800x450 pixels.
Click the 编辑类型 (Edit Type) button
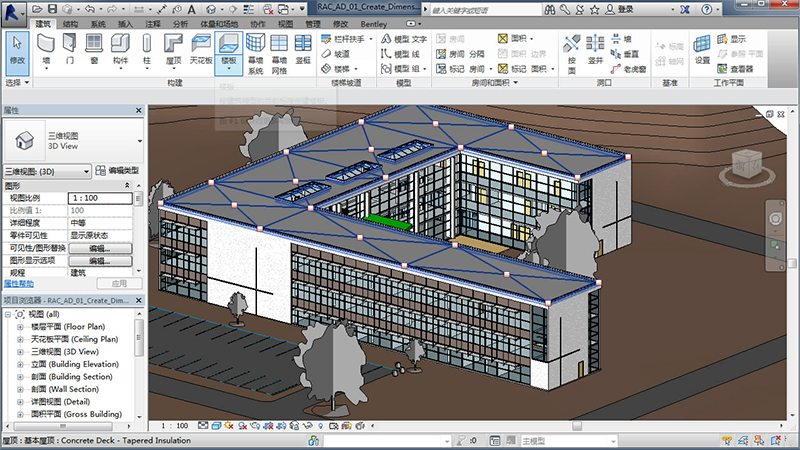tap(118, 171)
